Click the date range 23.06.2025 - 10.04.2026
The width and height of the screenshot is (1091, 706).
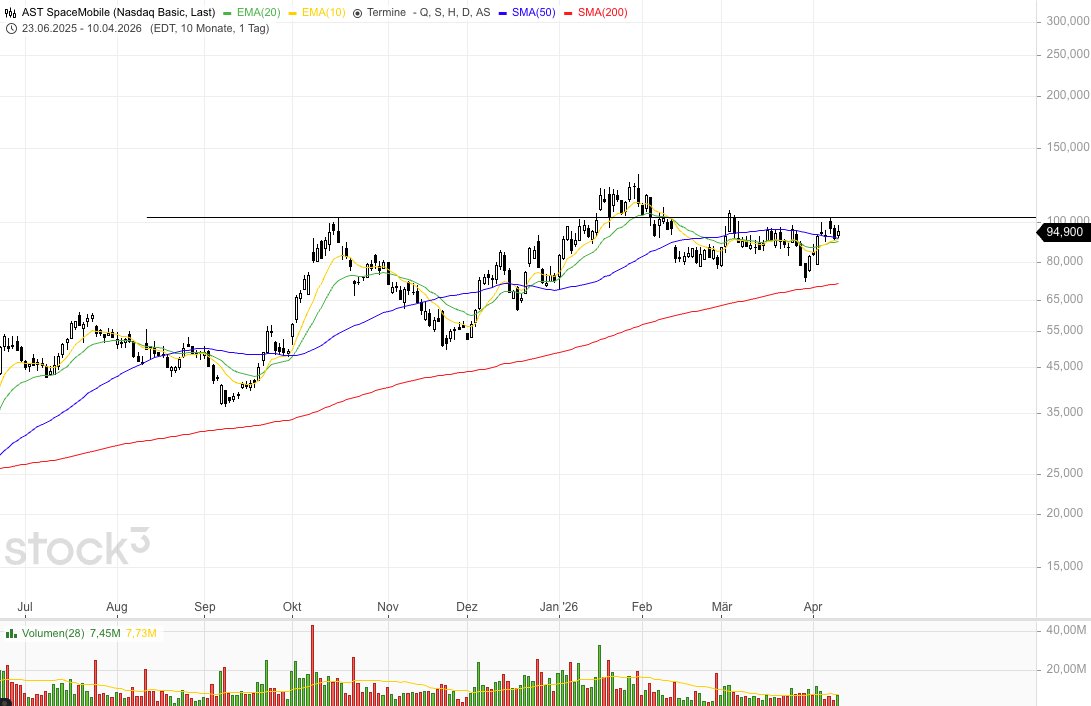(x=81, y=29)
